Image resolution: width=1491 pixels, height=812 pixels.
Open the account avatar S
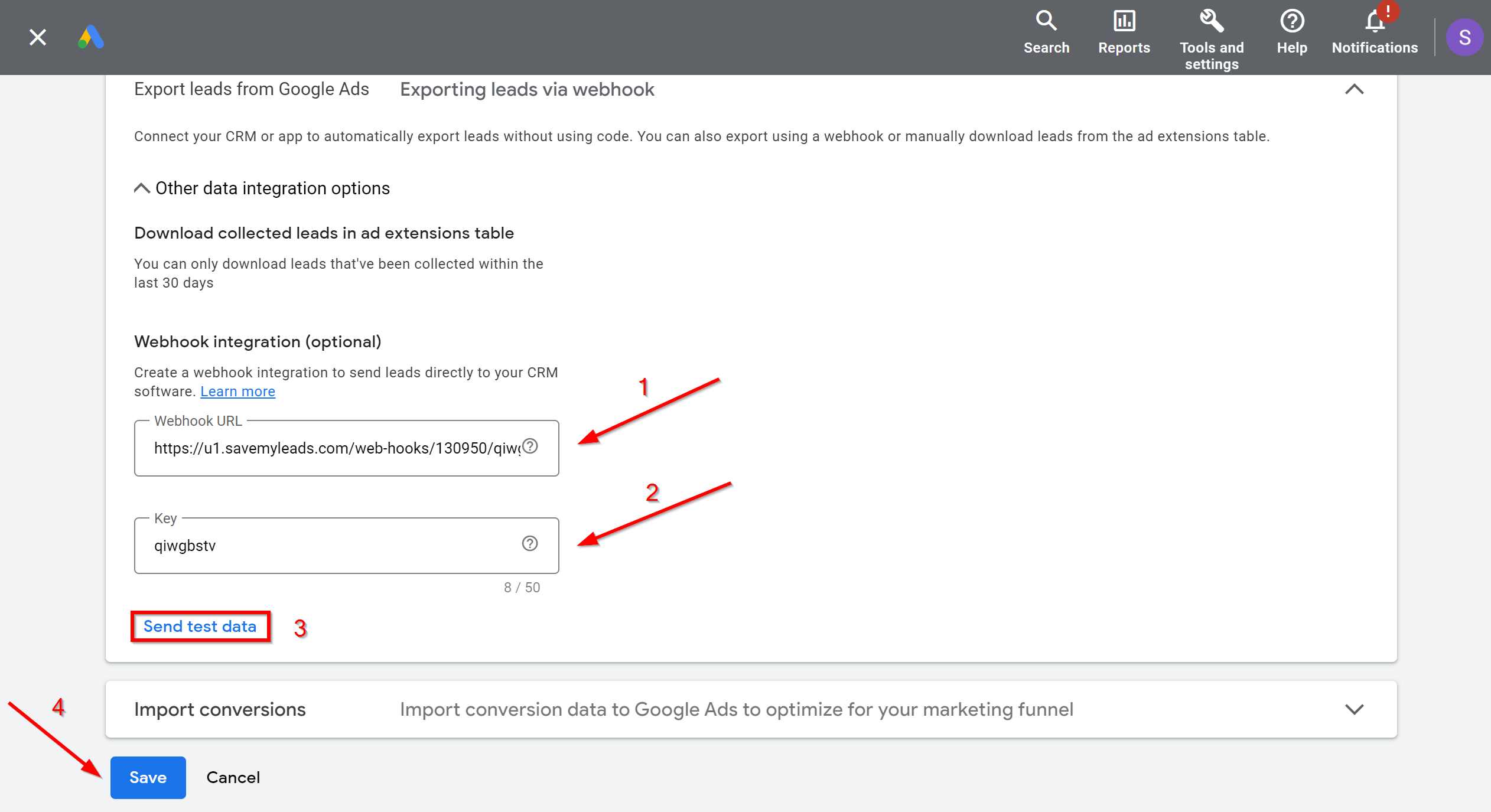1464,37
